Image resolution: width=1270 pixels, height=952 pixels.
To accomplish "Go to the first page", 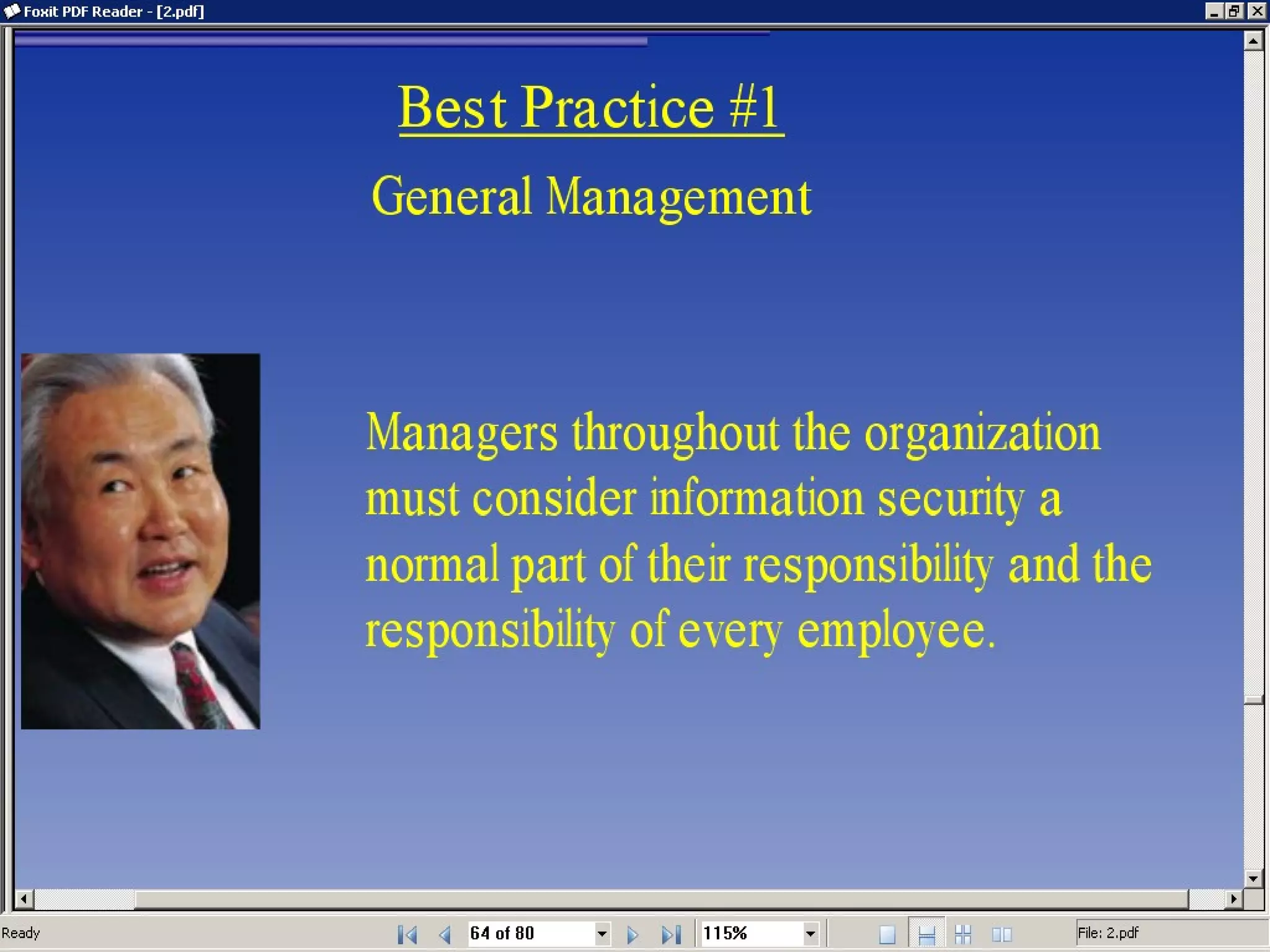I will pyautogui.click(x=407, y=934).
